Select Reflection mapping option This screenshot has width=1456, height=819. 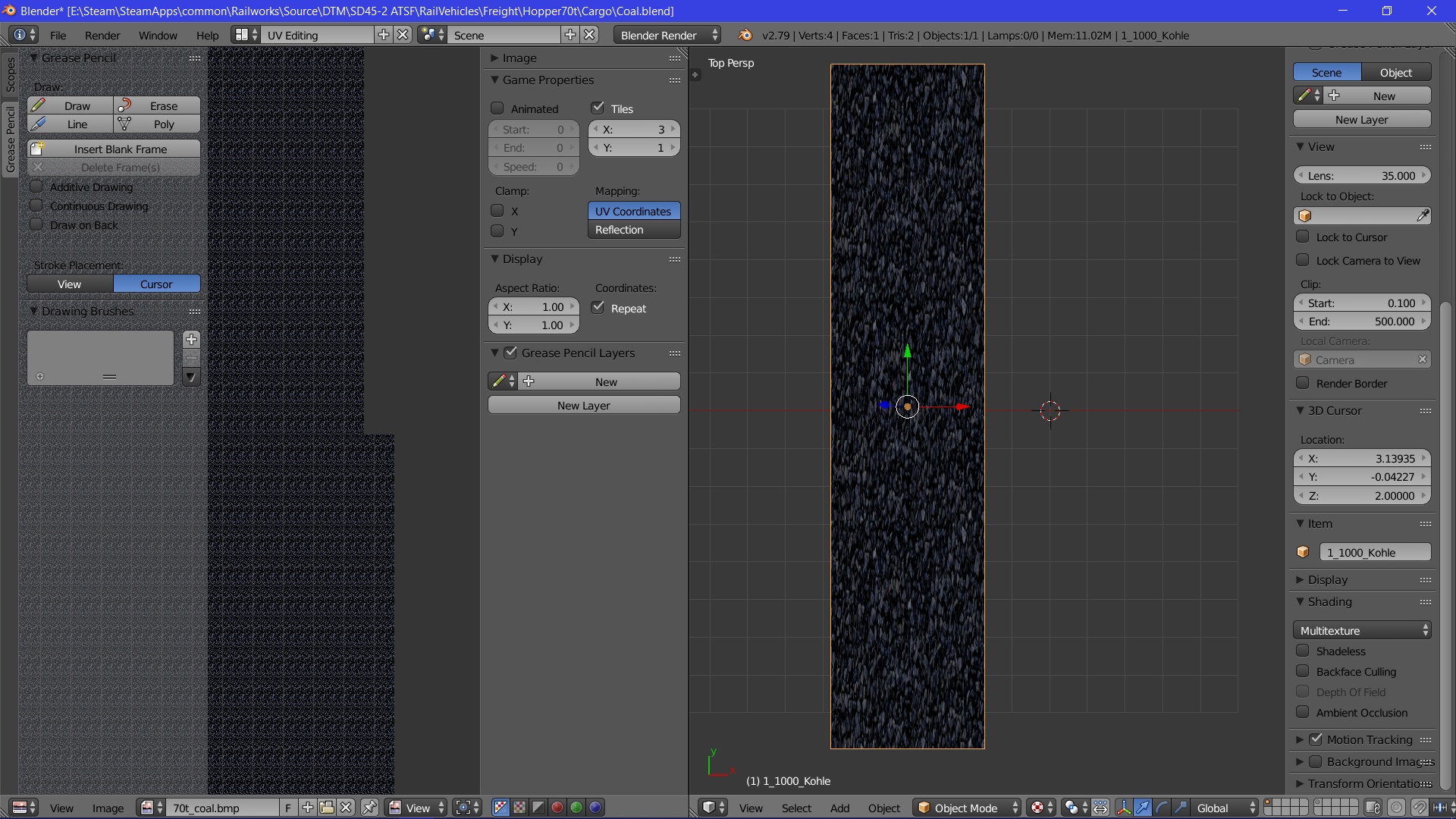pyautogui.click(x=633, y=230)
